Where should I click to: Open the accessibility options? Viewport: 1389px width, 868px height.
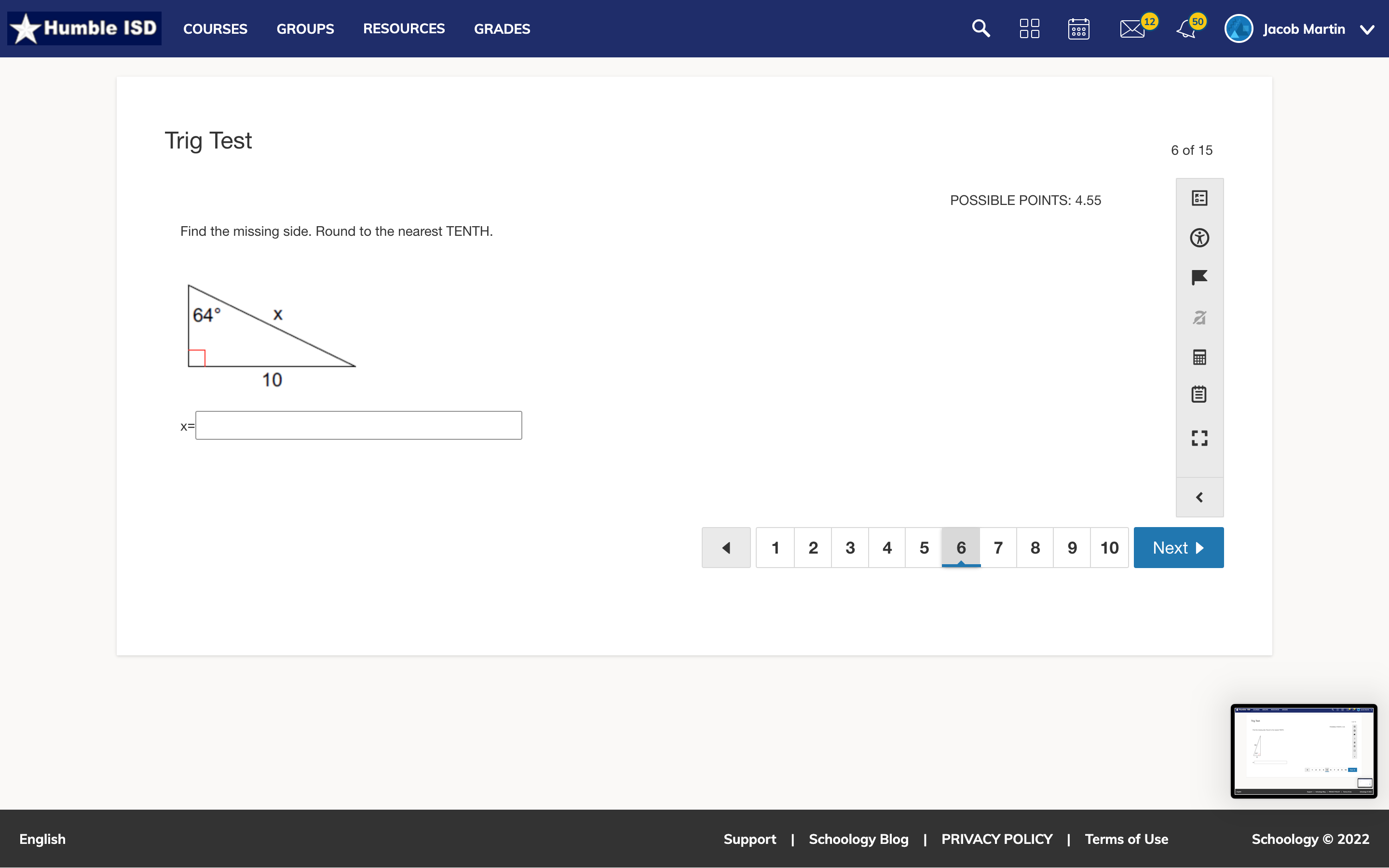(x=1199, y=238)
